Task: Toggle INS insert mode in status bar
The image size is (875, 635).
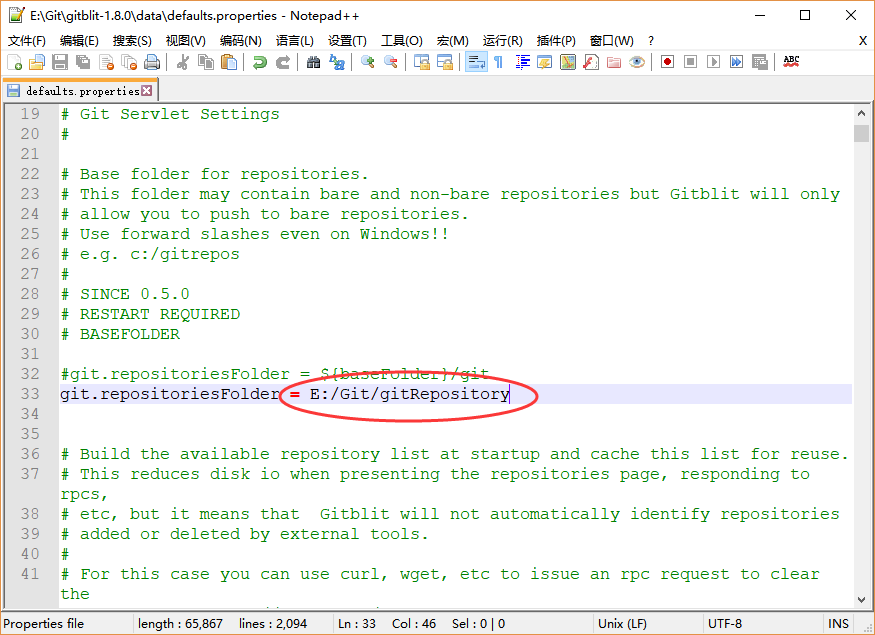Action: pyautogui.click(x=838, y=624)
